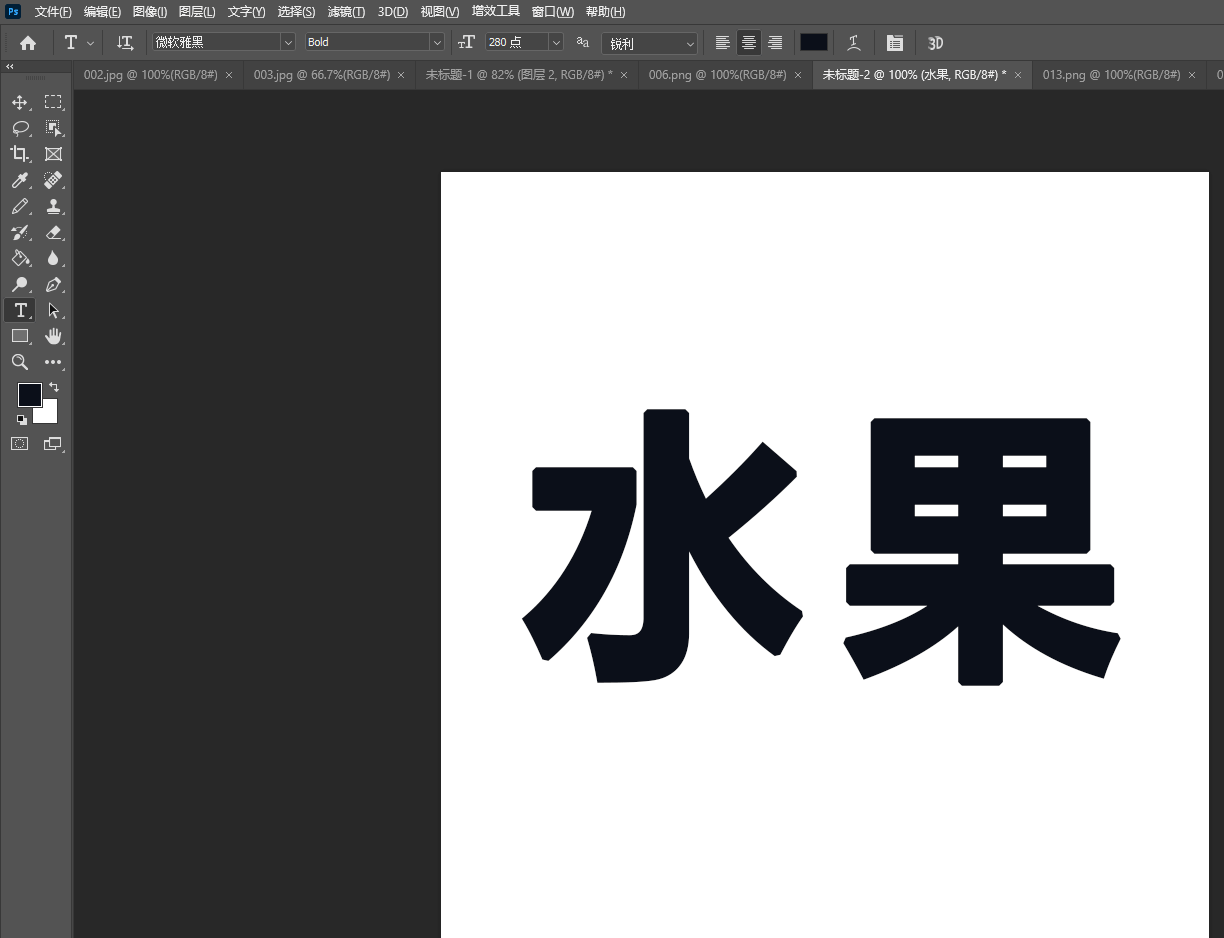The width and height of the screenshot is (1224, 938).
Task: Select the Pen tool
Action: (x=54, y=284)
